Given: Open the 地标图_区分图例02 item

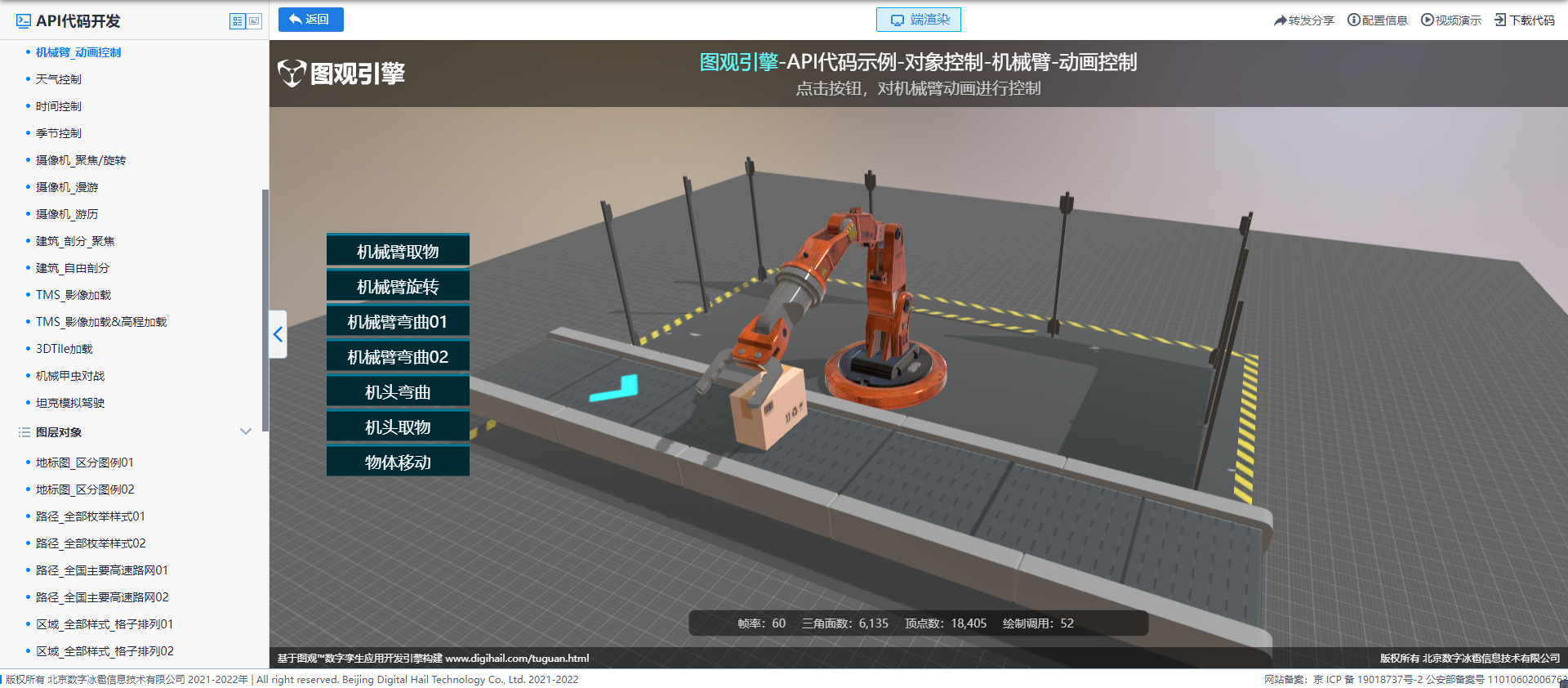Looking at the screenshot, I should click(x=85, y=489).
